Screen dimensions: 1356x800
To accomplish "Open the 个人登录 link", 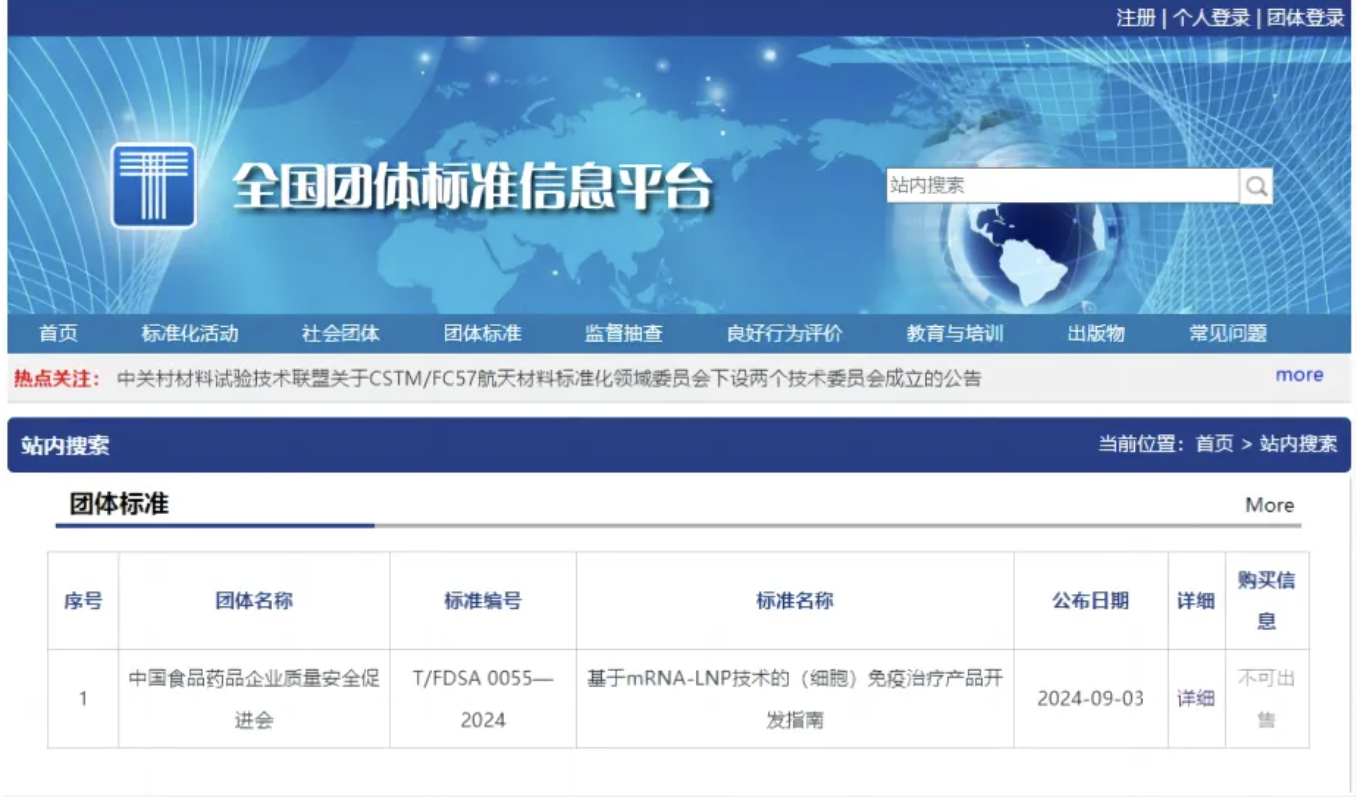I will (x=1211, y=17).
